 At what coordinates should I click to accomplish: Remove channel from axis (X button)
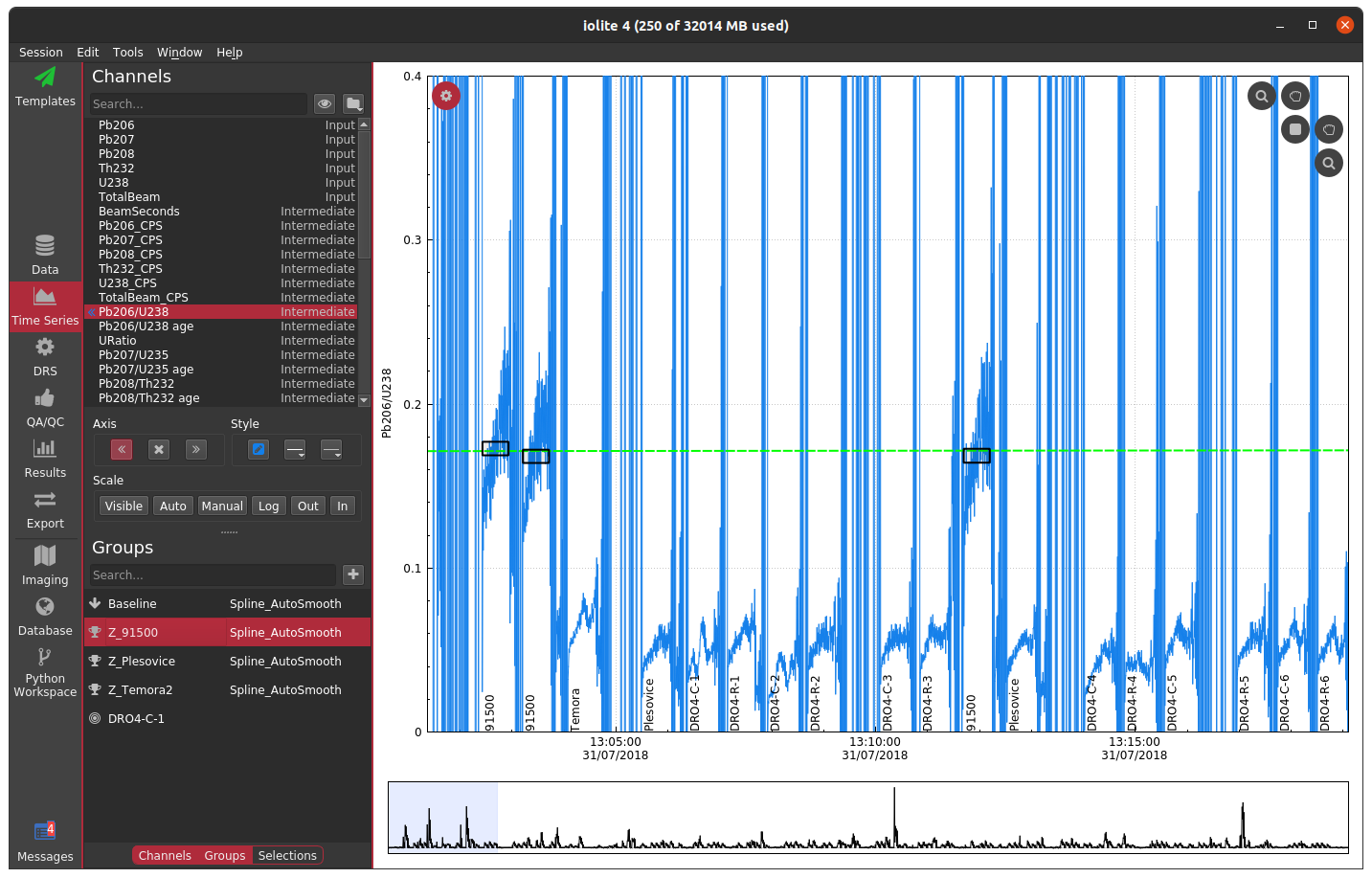point(159,449)
